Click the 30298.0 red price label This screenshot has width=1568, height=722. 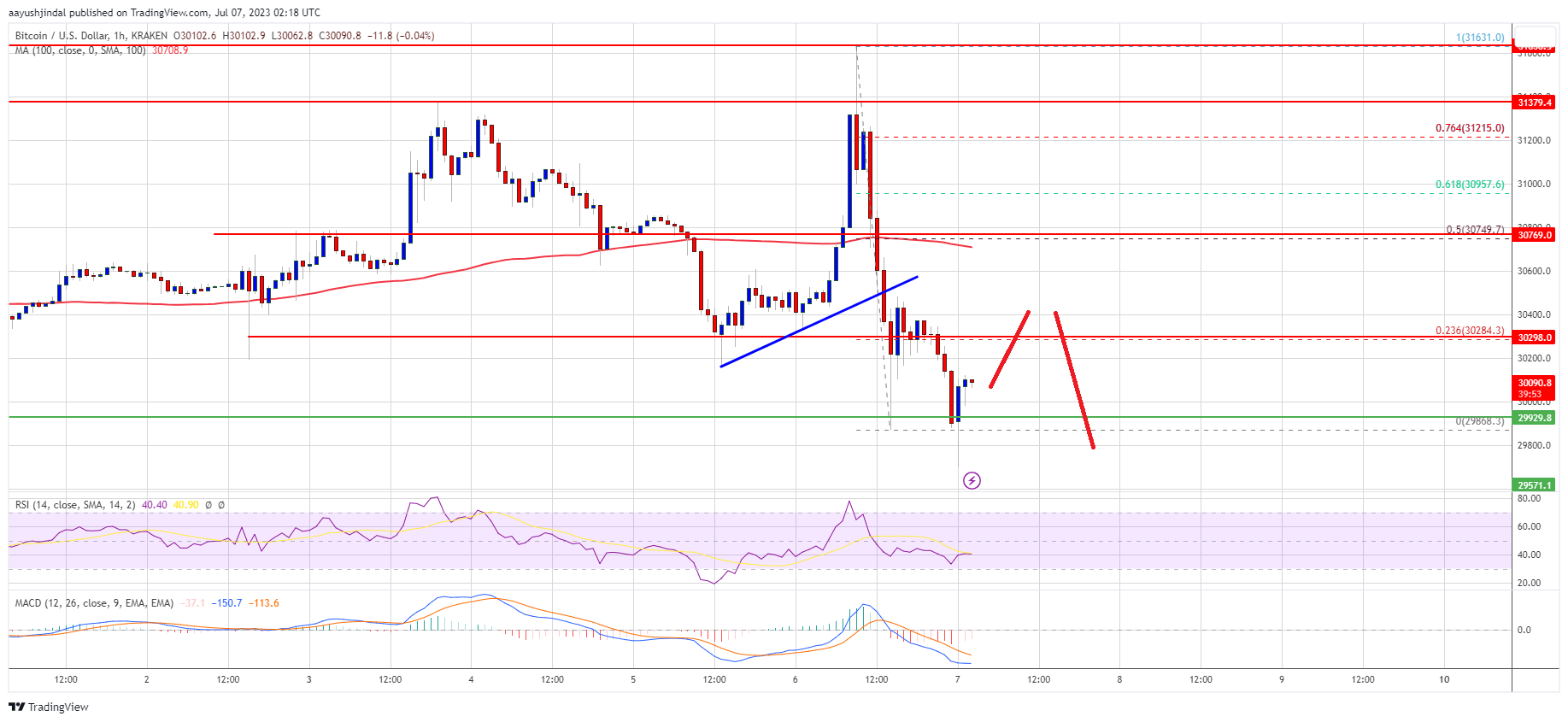coord(1534,338)
